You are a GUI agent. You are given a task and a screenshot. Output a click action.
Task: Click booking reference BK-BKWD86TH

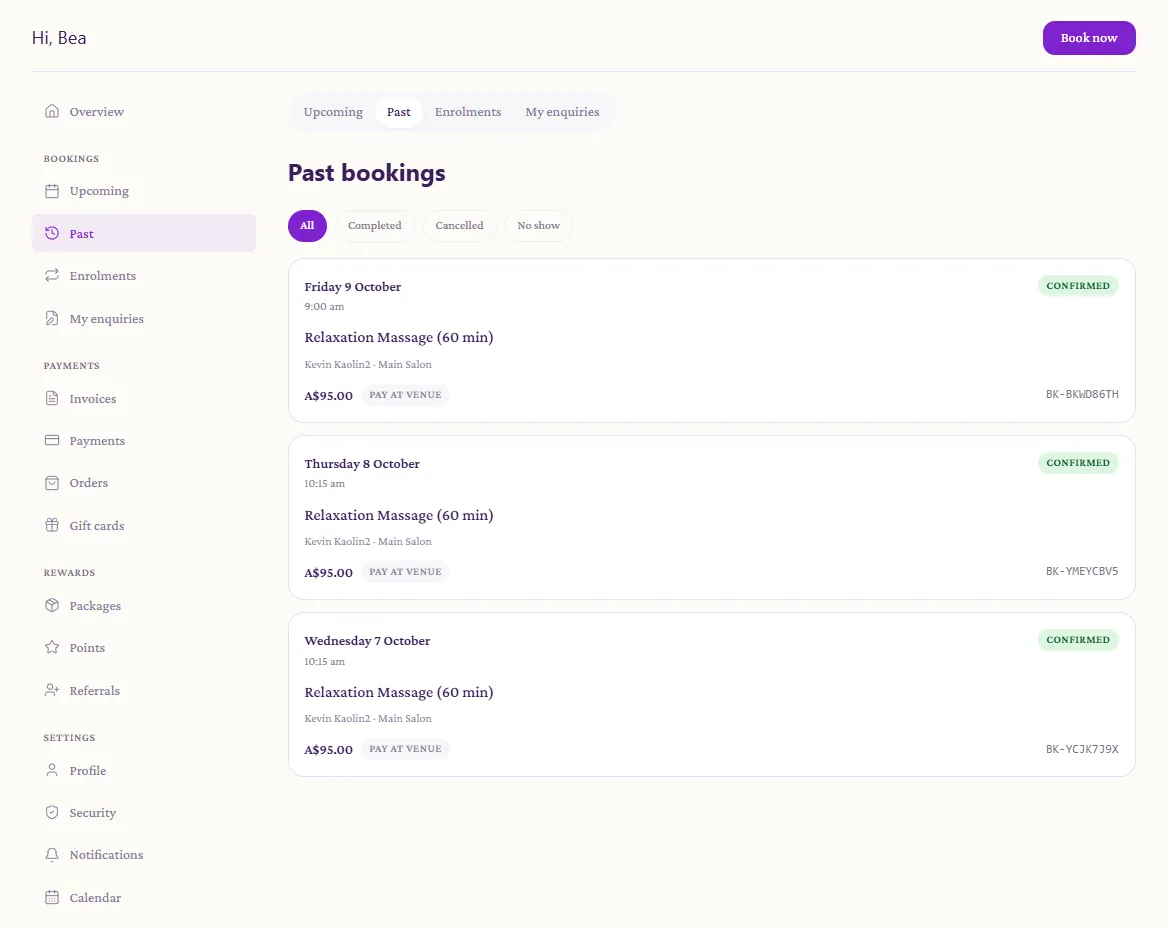[x=1082, y=394]
